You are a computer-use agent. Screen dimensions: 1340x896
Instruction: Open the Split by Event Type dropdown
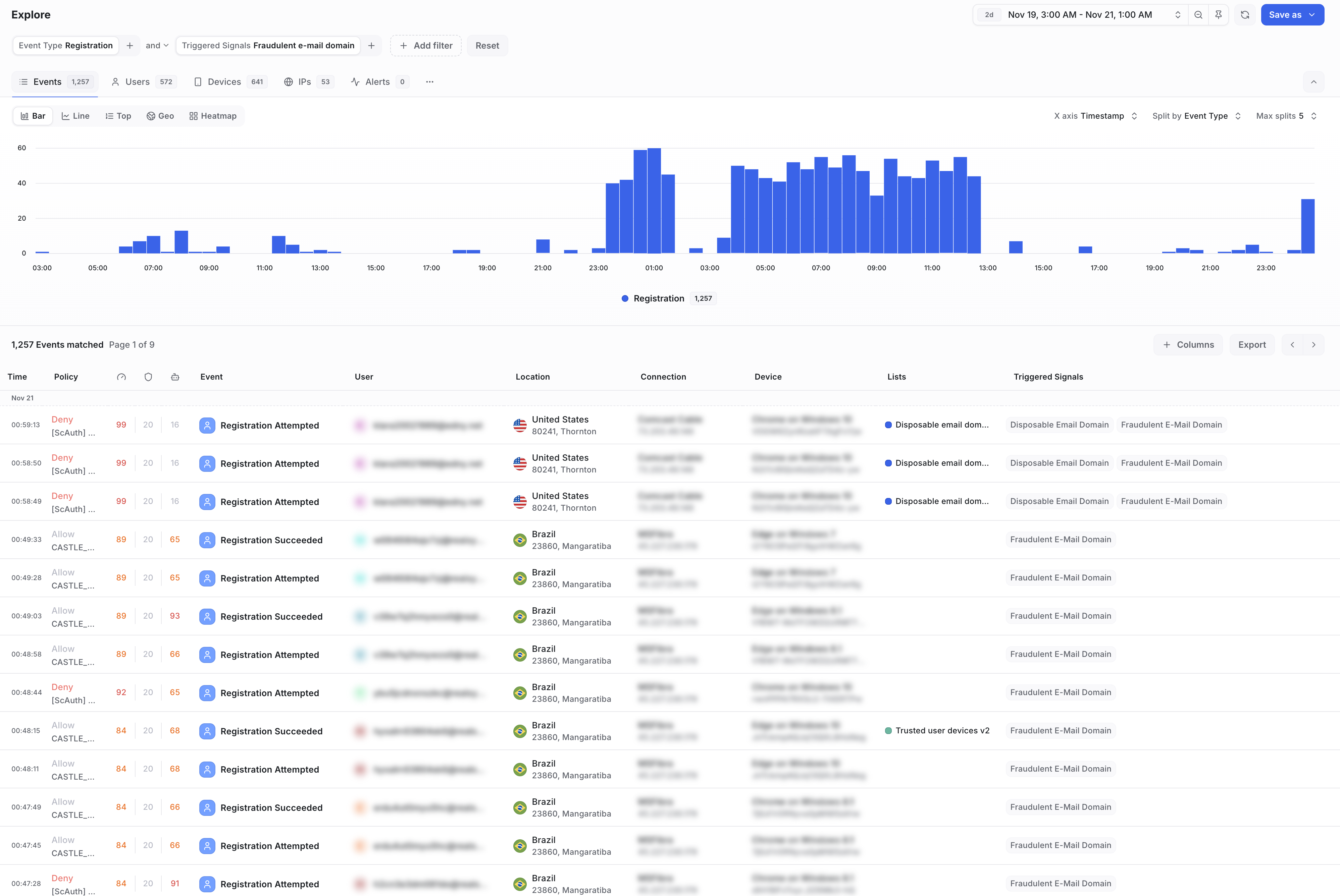click(x=1196, y=116)
